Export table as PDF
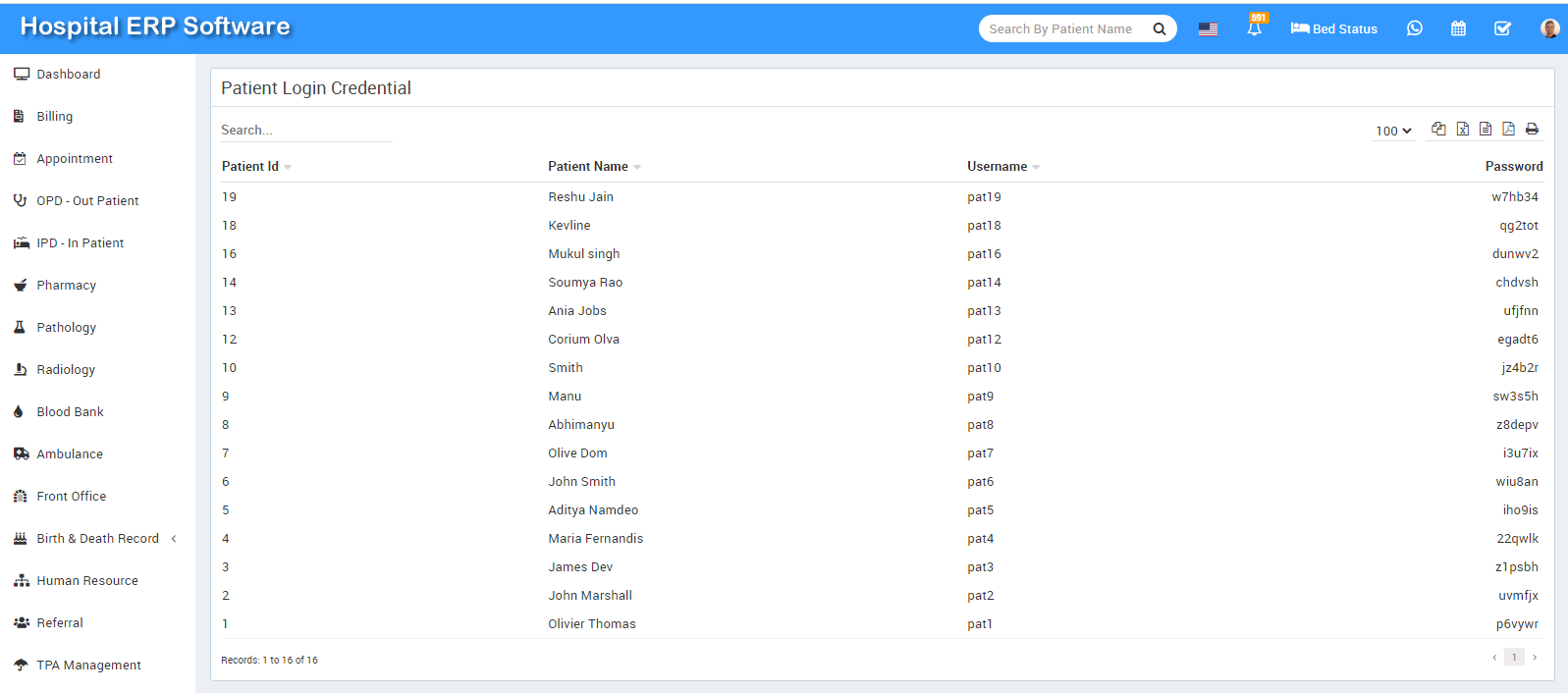This screenshot has height=693, width=1568. [x=1508, y=129]
